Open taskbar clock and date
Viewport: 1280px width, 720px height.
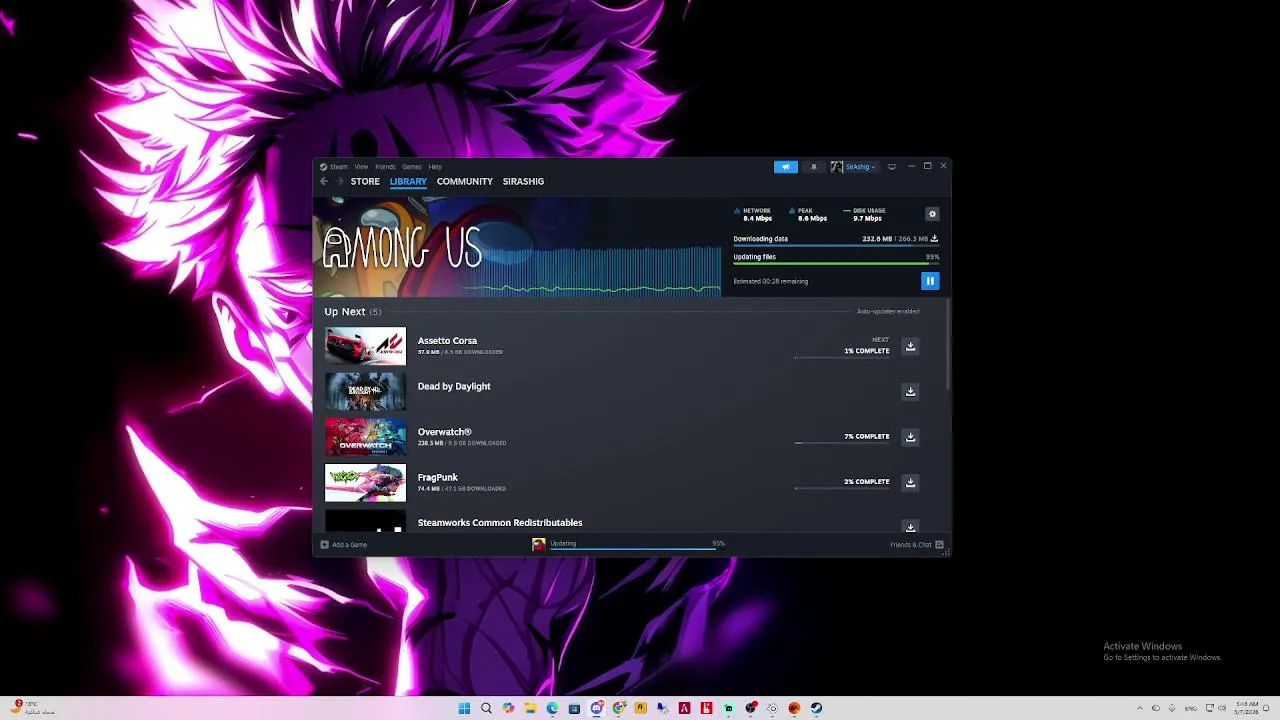pos(1247,708)
